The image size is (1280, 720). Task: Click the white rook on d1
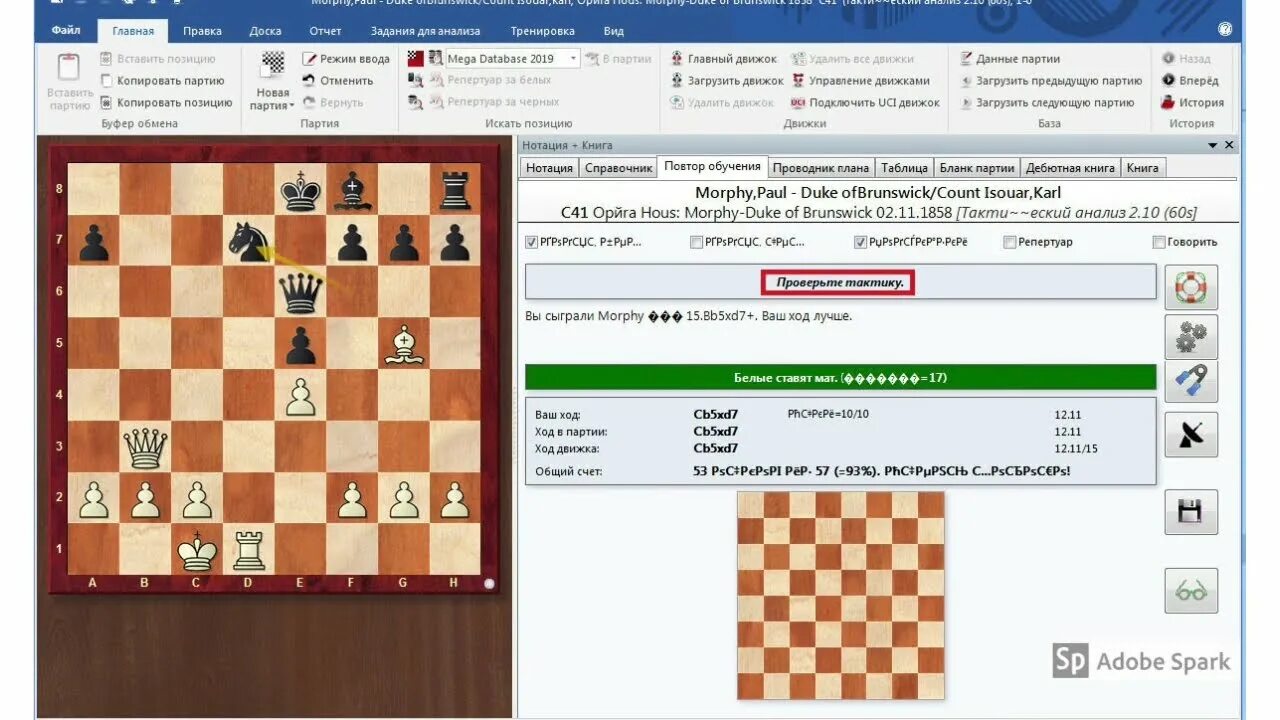coord(248,552)
